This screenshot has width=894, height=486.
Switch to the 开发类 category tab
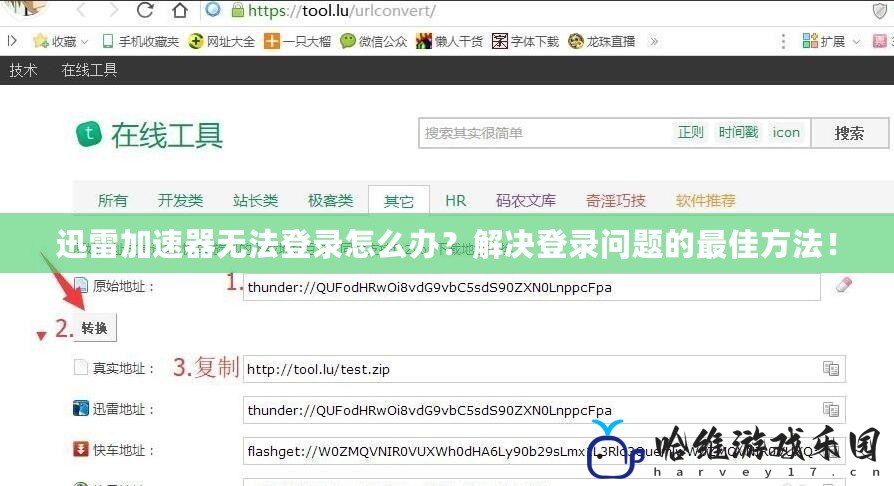pos(180,201)
